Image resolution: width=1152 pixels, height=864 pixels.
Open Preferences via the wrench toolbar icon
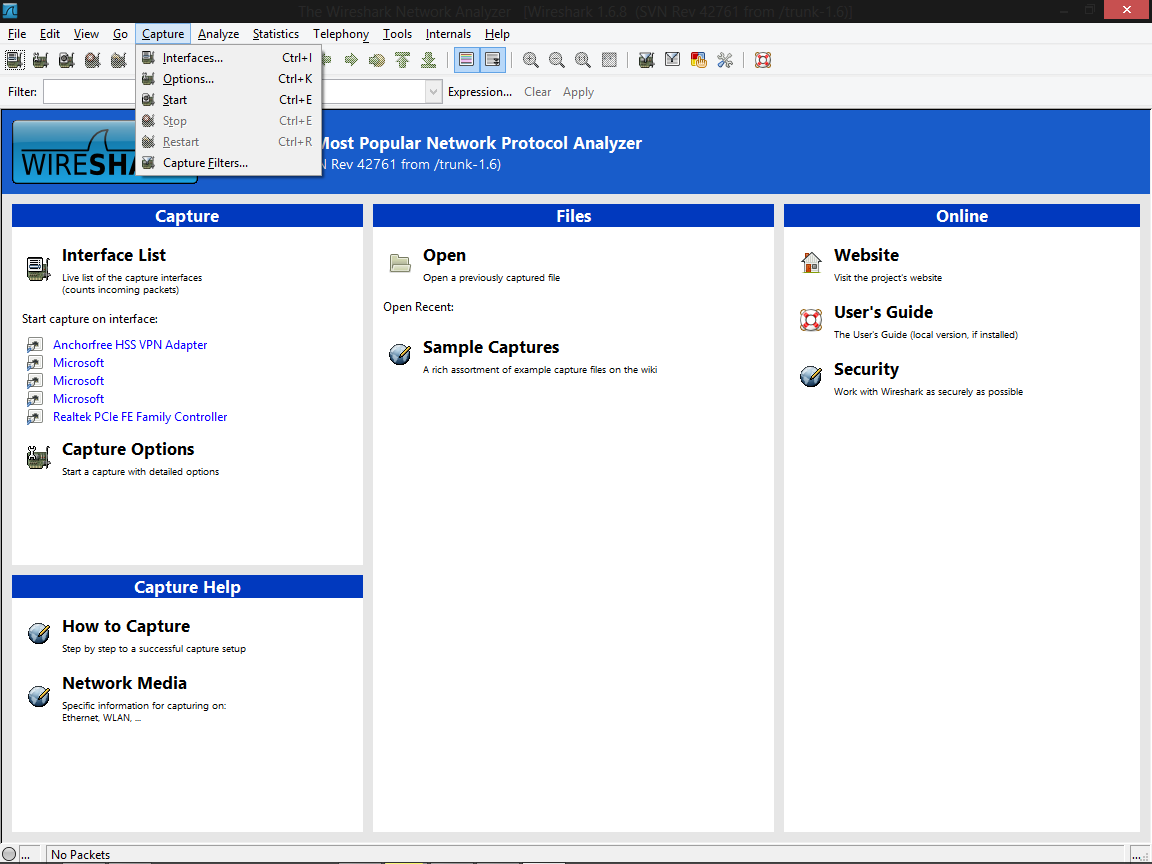tap(725, 60)
